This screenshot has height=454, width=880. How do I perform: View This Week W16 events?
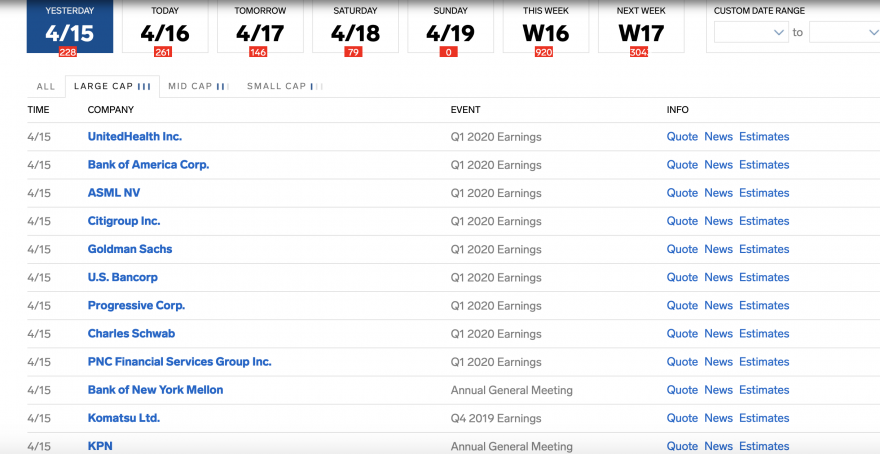pyautogui.click(x=545, y=27)
